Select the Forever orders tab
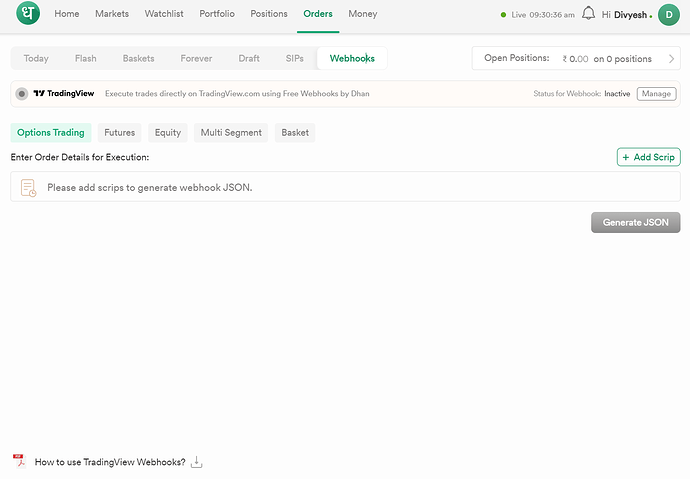690x479 pixels. pyautogui.click(x=196, y=59)
